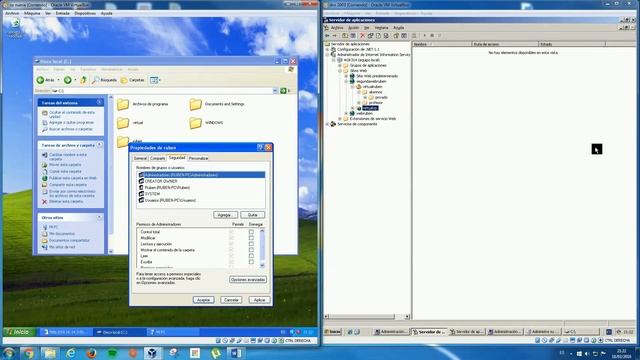
Task: Open the Ventana menu in Servidor de aplicaciones
Action: 381,28
